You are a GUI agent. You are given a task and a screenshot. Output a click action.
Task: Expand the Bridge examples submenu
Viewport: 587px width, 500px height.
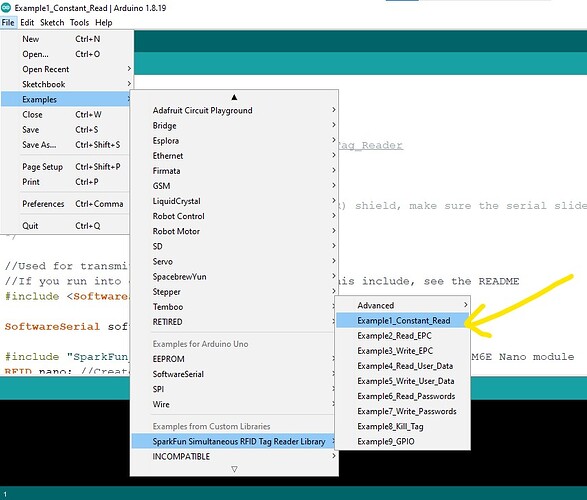[234, 125]
